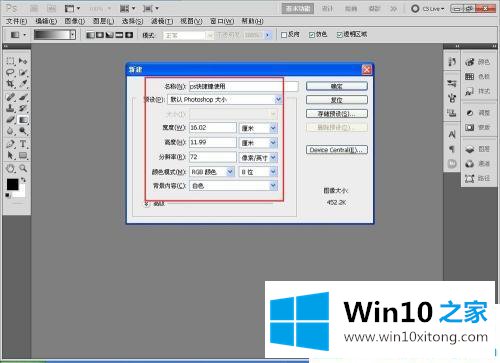Open the 图层(L) menu

103,21
